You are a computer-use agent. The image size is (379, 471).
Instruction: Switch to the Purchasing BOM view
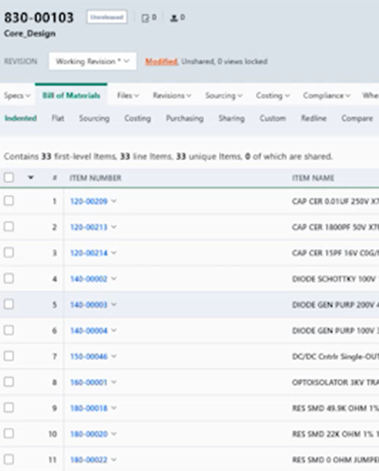point(185,118)
